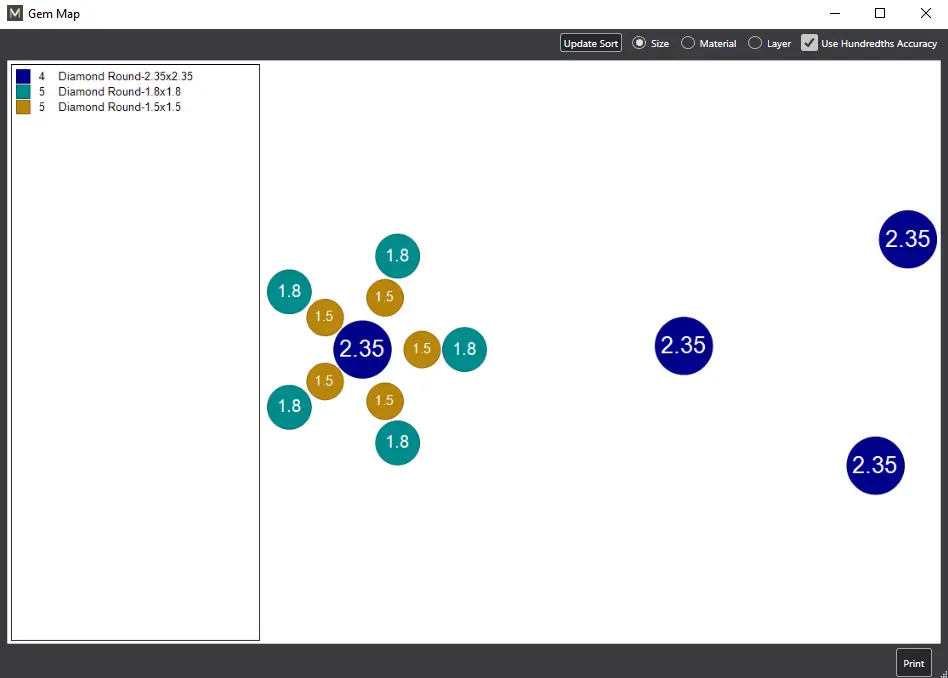Click the 2.35 gem at far top right
This screenshot has width=948, height=678.
point(907,239)
